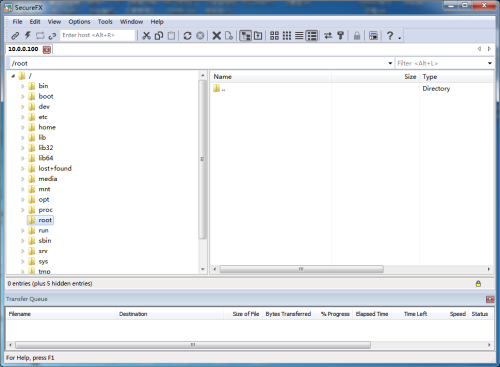Open the /root path dropdown
This screenshot has width=500, height=367.
pos(390,63)
